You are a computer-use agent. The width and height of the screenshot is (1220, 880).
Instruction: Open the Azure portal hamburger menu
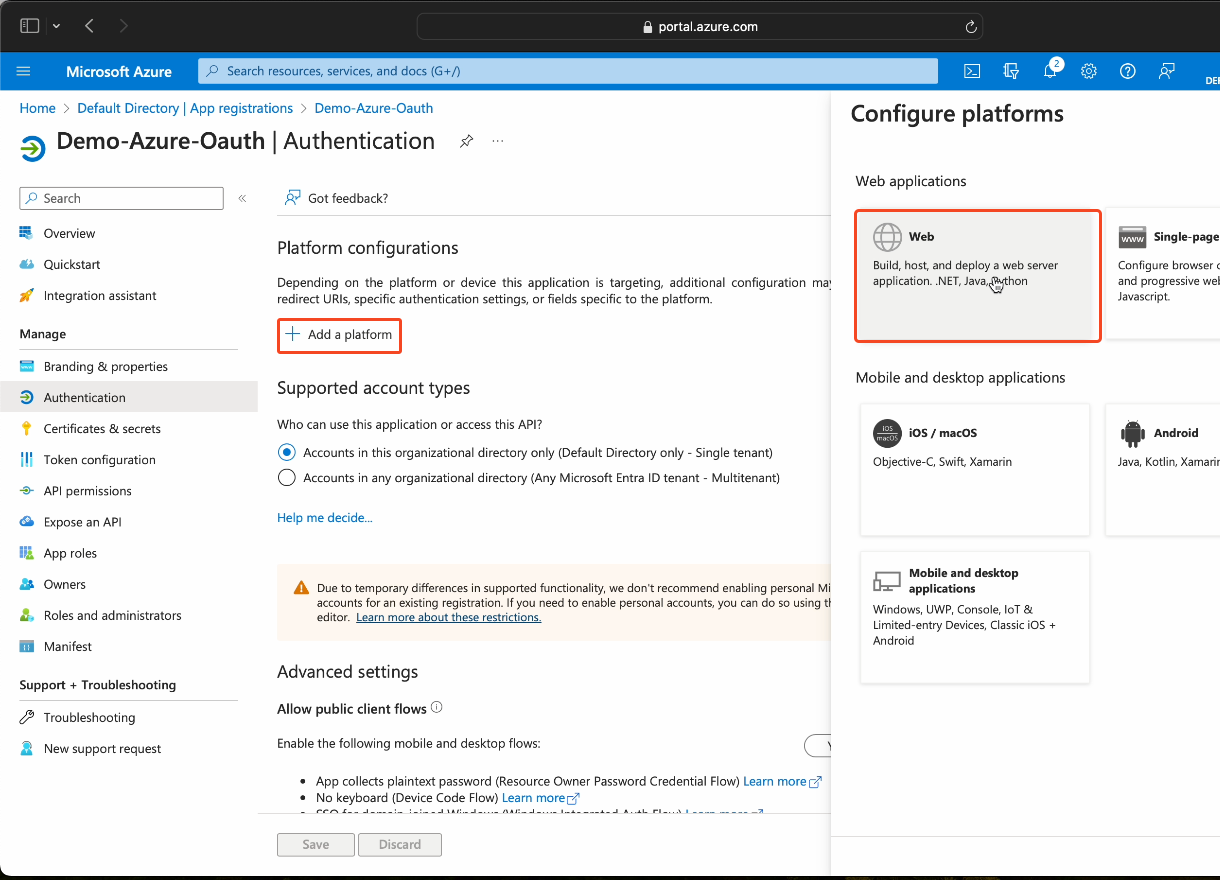click(24, 71)
